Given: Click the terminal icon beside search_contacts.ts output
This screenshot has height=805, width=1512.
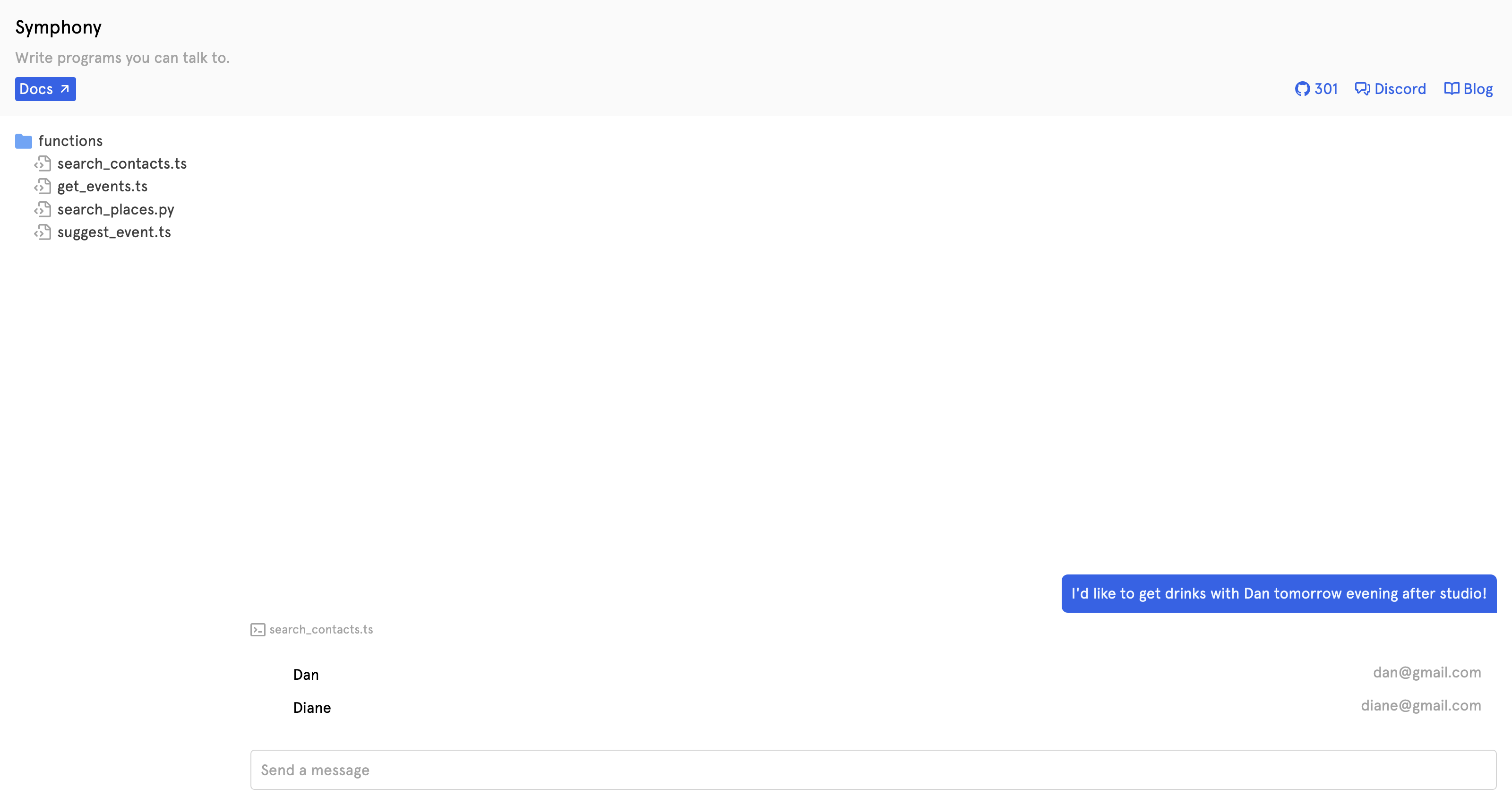Looking at the screenshot, I should (258, 630).
